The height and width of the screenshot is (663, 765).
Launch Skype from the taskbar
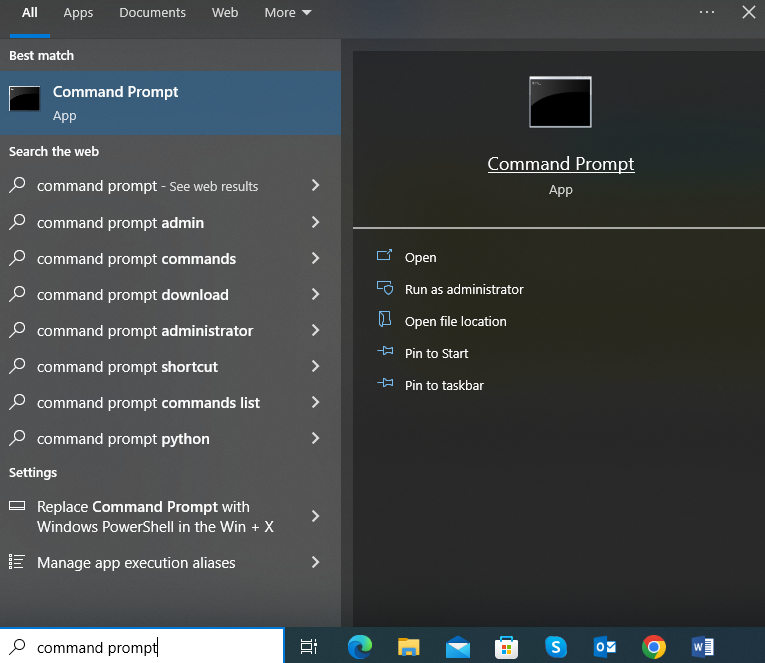556,647
